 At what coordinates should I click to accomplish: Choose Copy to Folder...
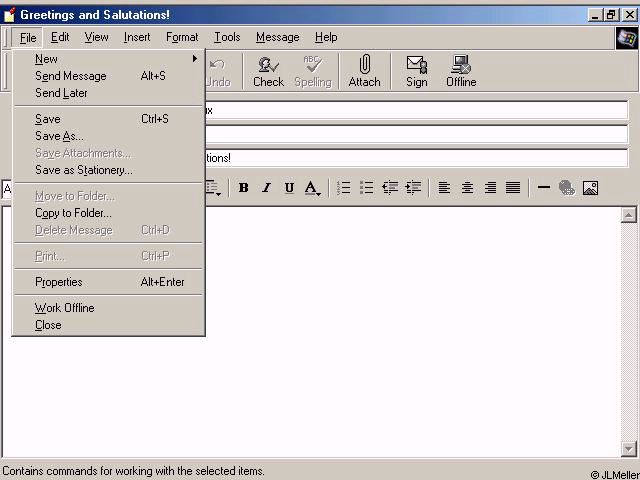(x=109, y=213)
